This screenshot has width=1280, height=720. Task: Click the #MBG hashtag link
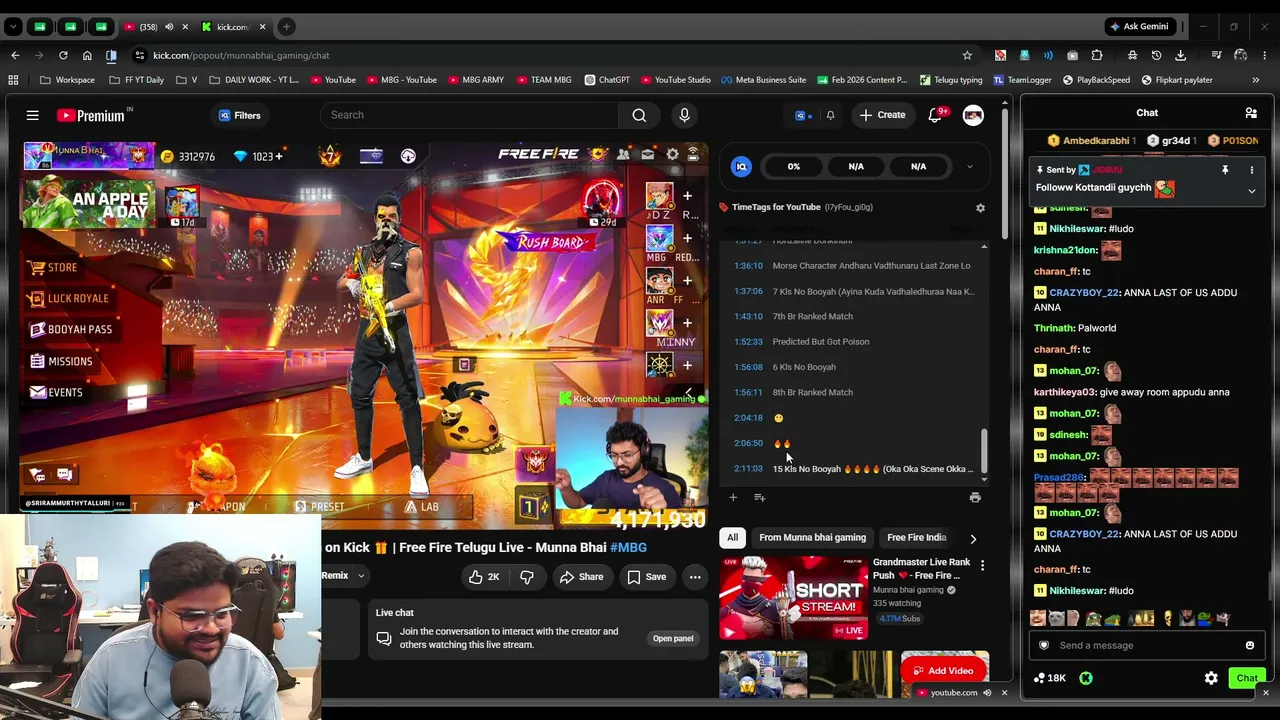click(x=628, y=547)
